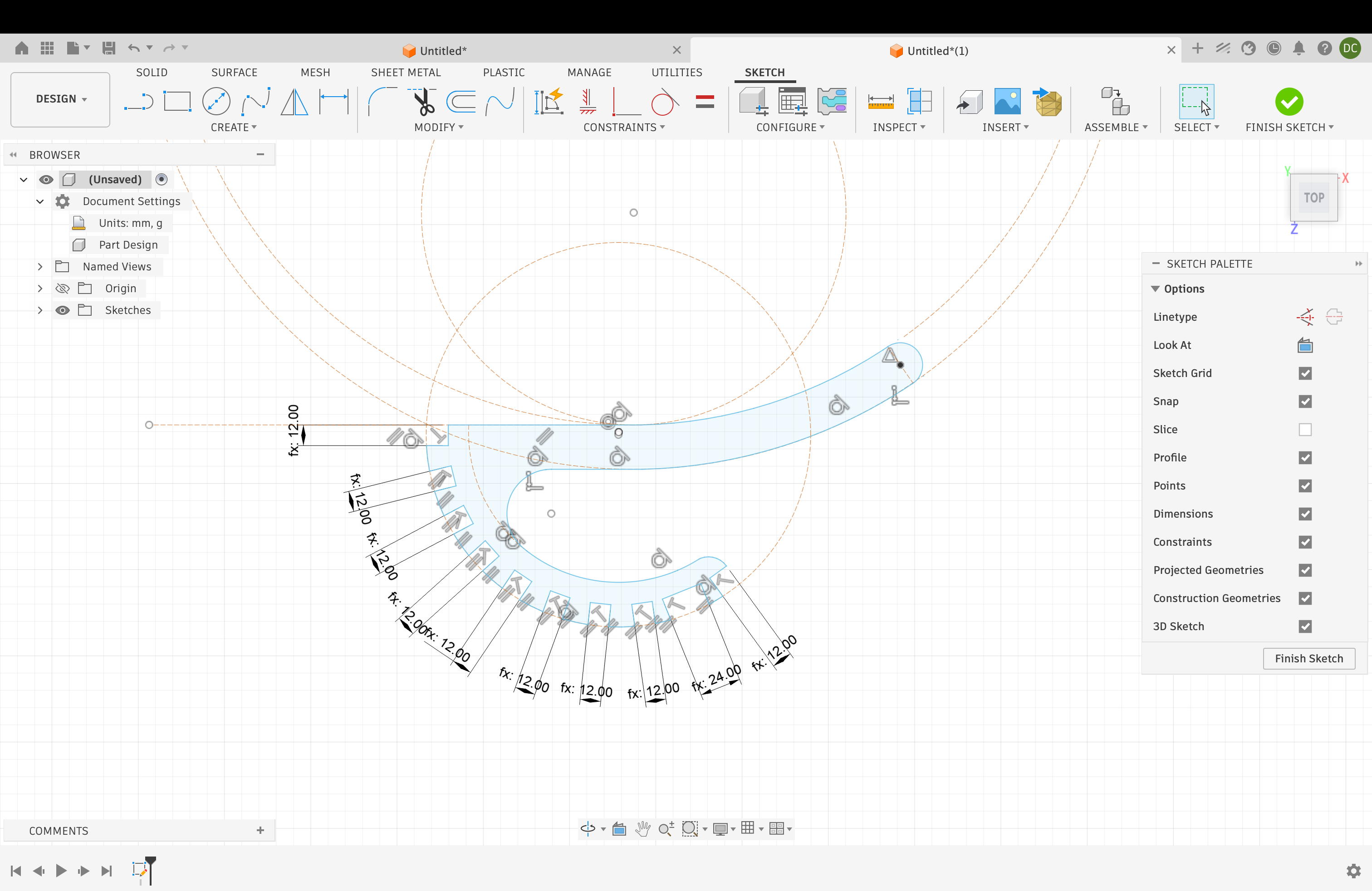Screen dimensions: 1372x891
Task: Apply the Equal constraint
Action: click(x=705, y=102)
